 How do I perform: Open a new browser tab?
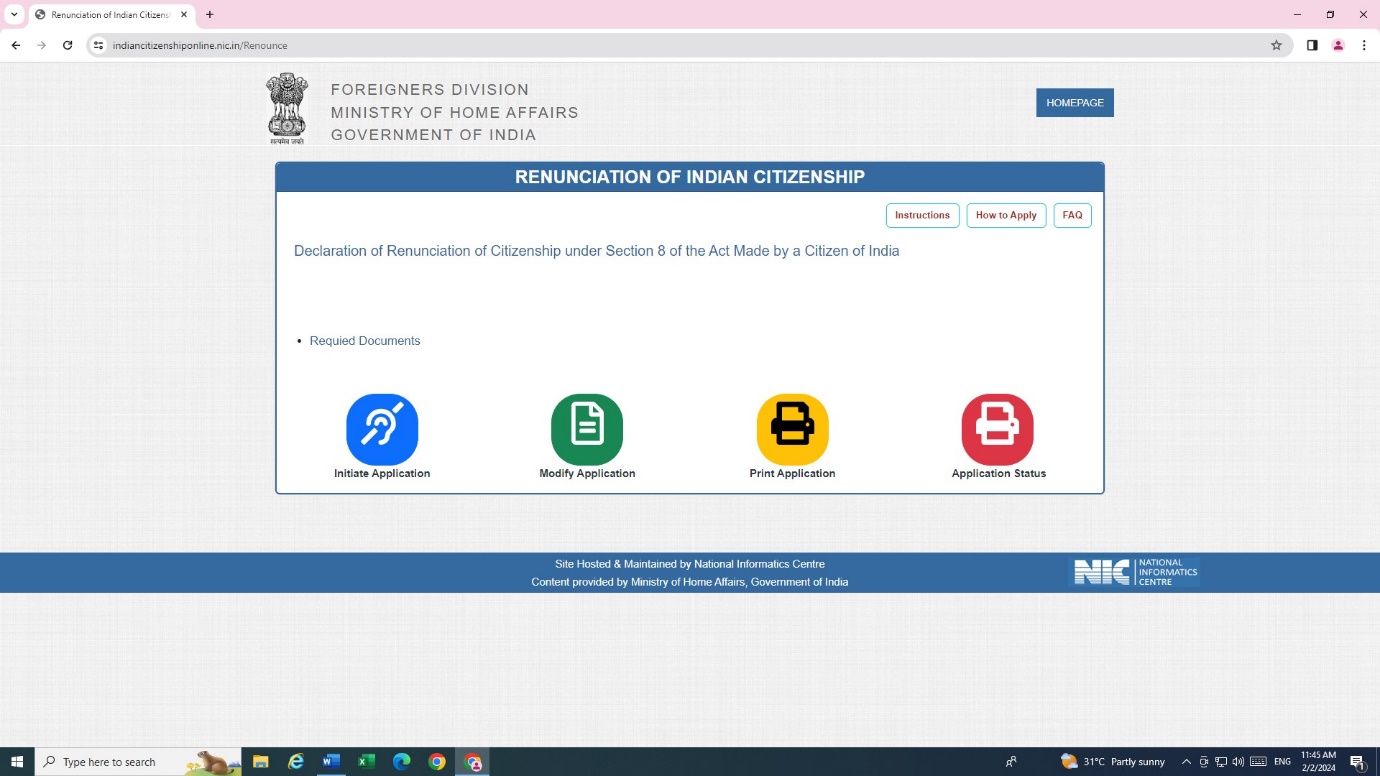click(210, 15)
